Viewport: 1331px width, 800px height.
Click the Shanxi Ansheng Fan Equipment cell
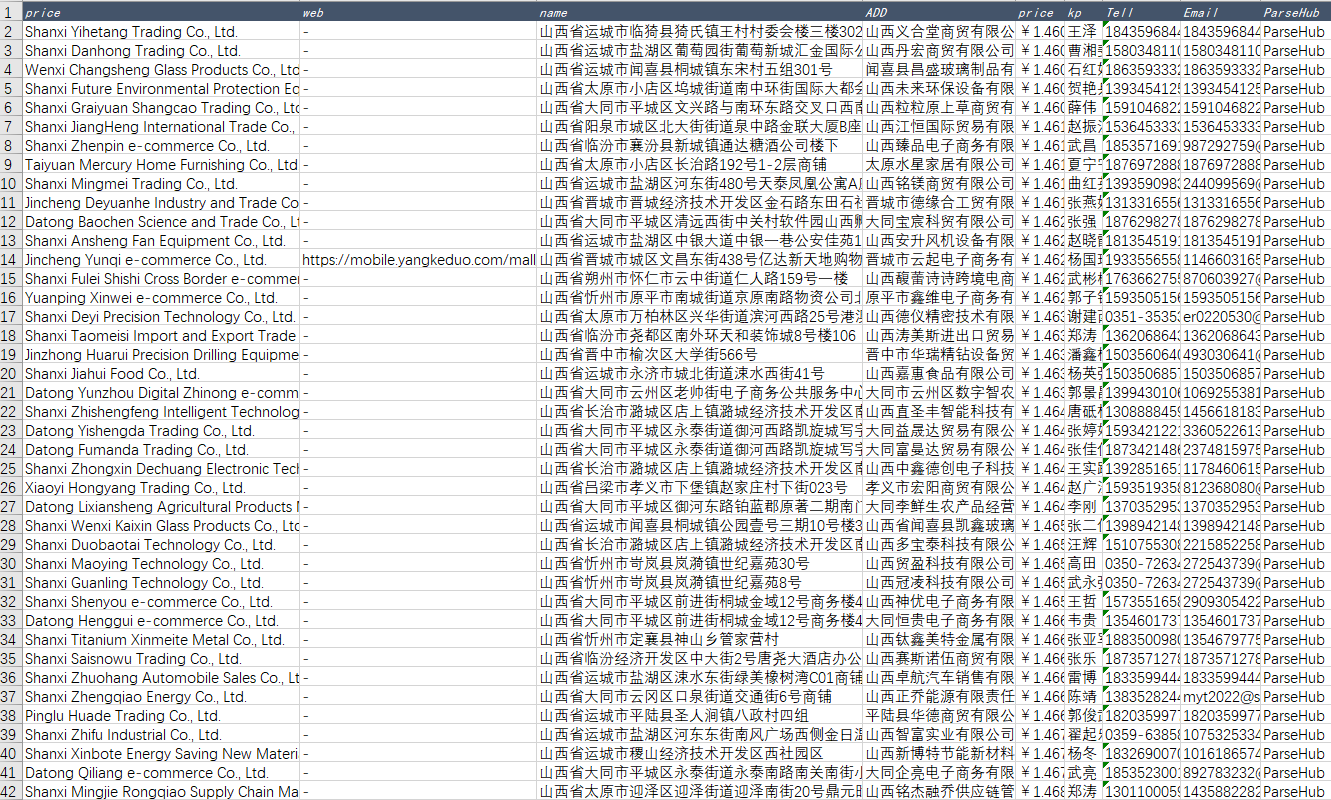160,241
